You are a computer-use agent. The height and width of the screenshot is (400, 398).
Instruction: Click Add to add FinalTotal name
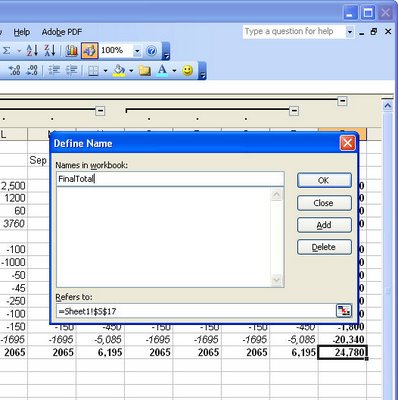324,225
